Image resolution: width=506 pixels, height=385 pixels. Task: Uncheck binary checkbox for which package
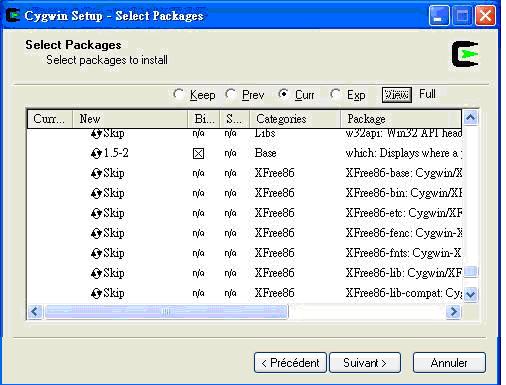pyautogui.click(x=198, y=154)
